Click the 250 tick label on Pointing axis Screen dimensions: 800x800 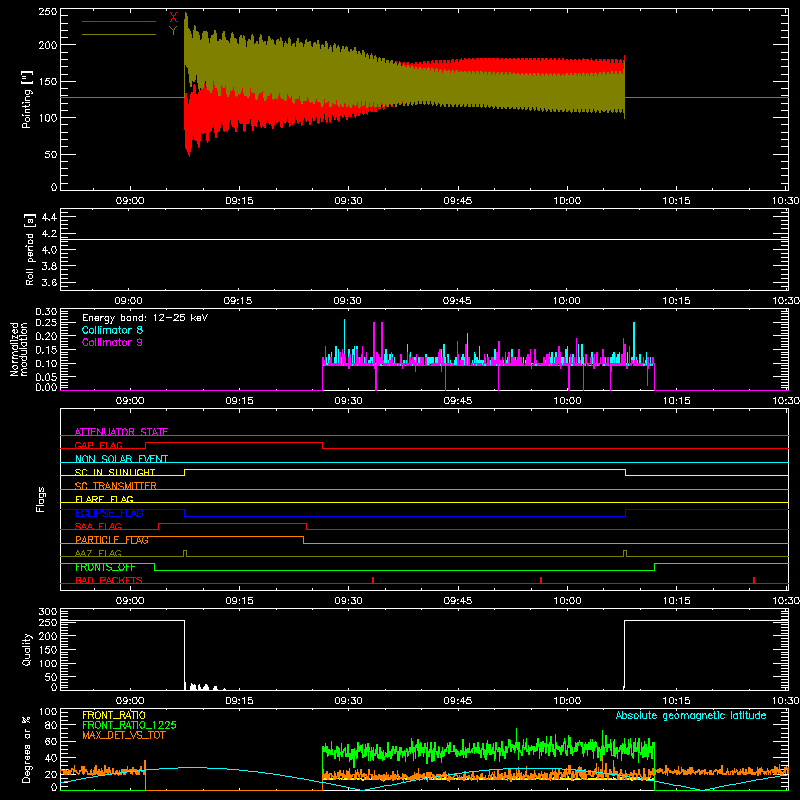(x=47, y=12)
